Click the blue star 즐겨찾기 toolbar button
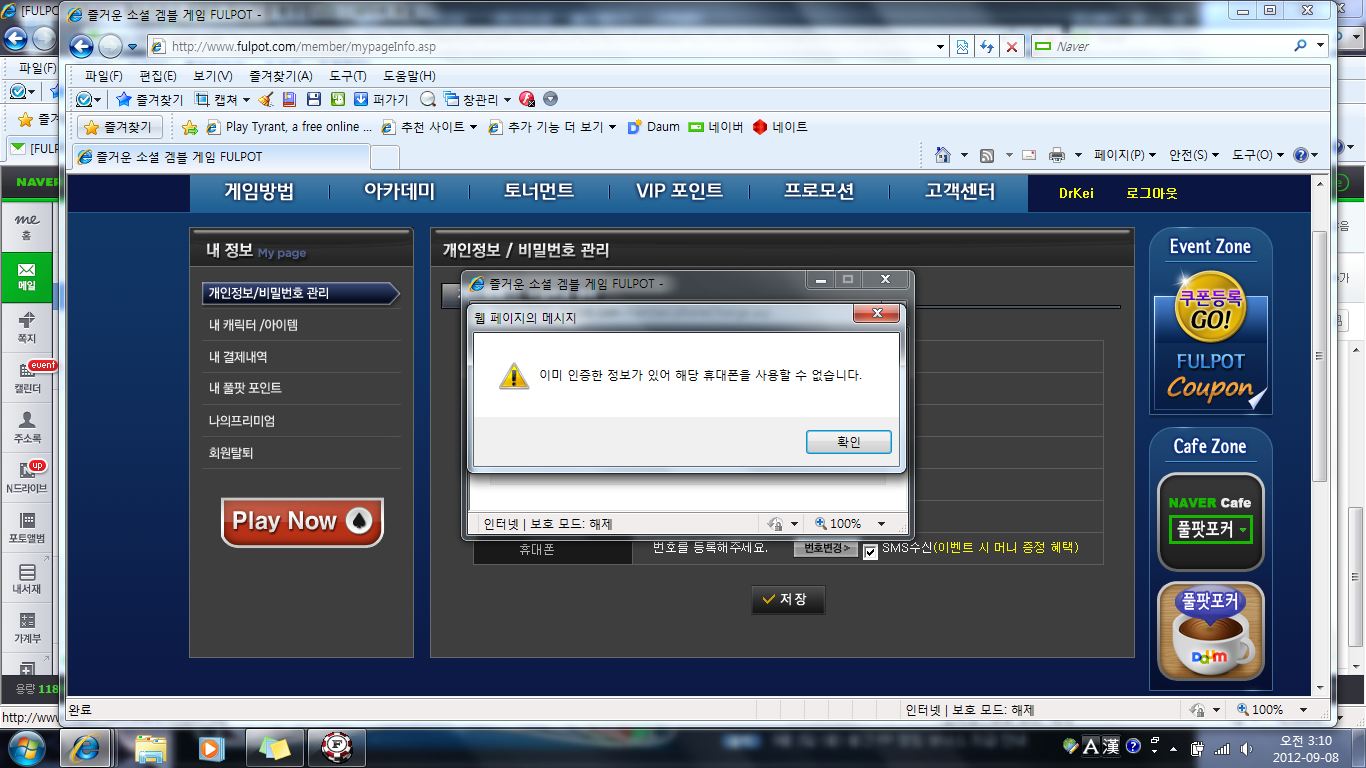This screenshot has height=768, width=1366. pyautogui.click(x=150, y=100)
